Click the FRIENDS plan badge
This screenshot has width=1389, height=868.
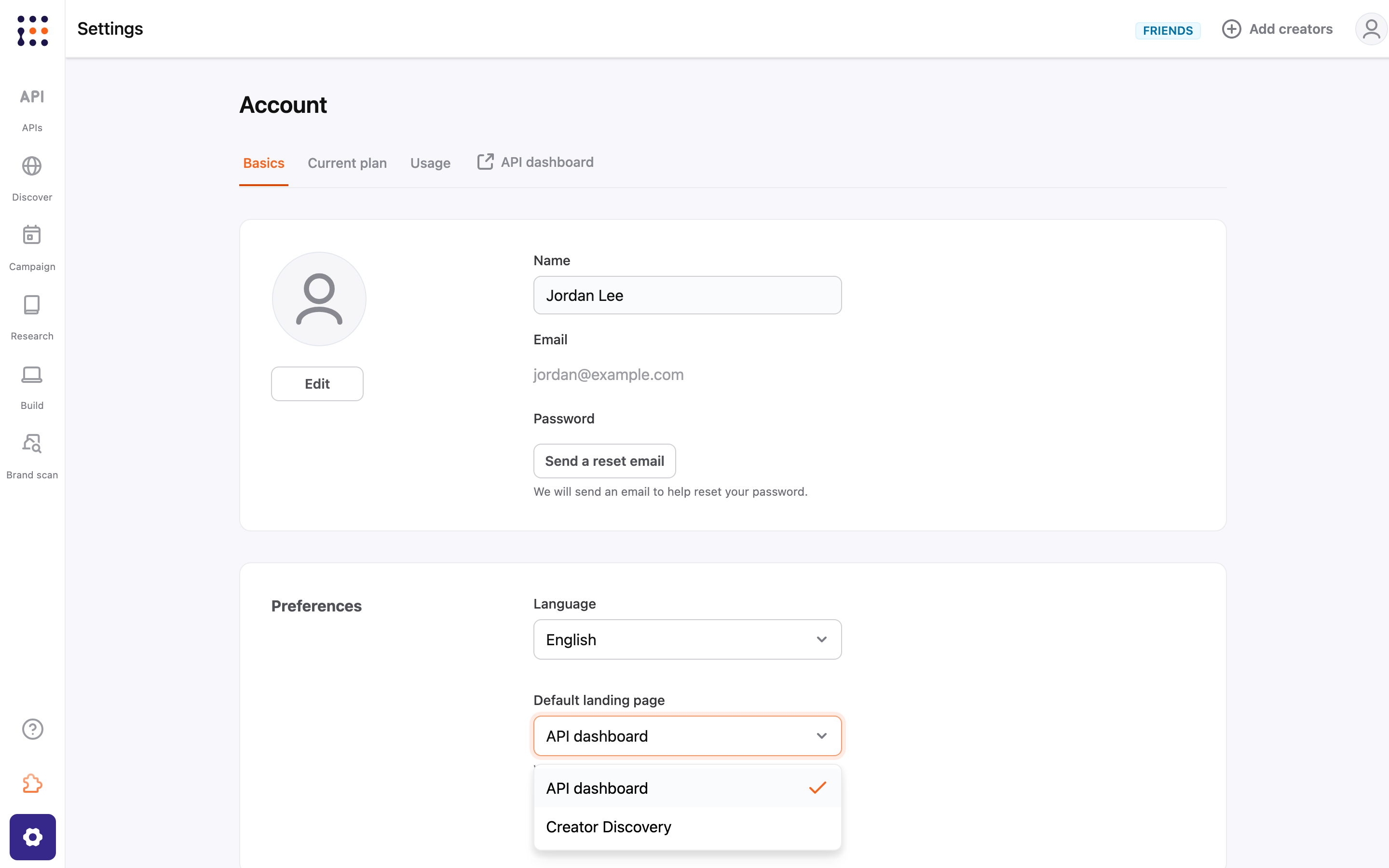click(1168, 30)
